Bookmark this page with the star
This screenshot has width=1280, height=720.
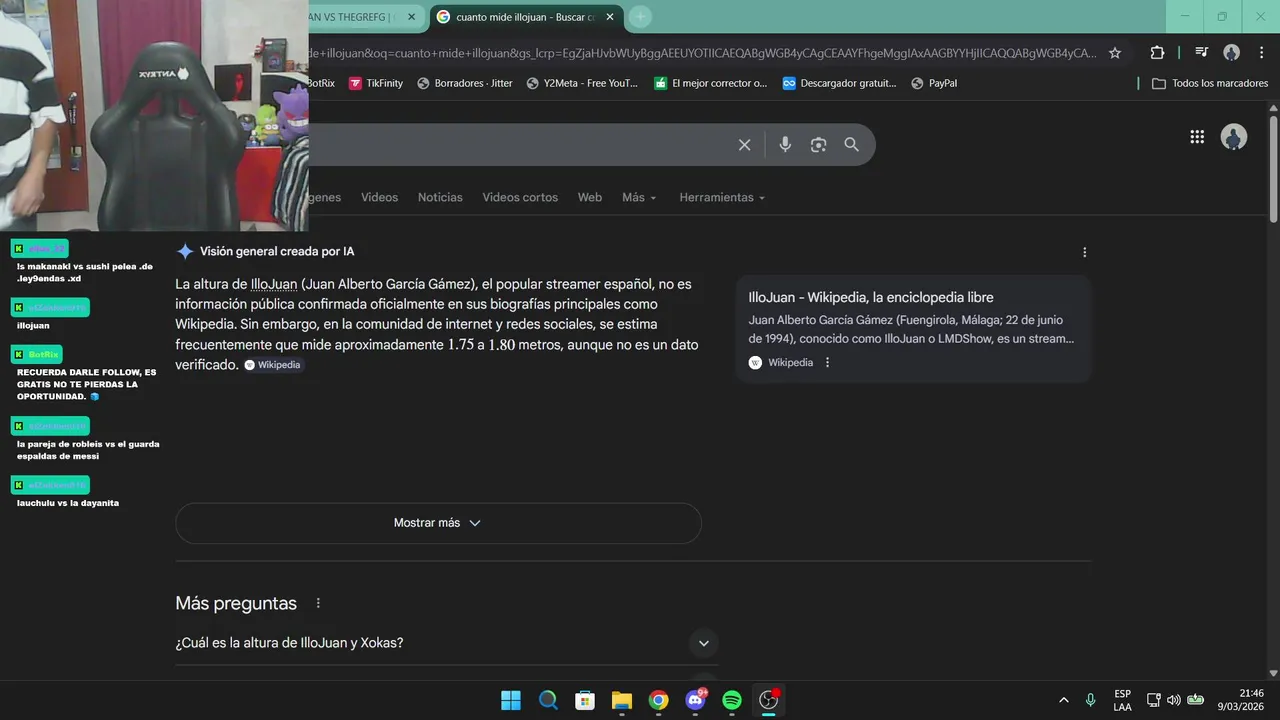tap(1115, 53)
